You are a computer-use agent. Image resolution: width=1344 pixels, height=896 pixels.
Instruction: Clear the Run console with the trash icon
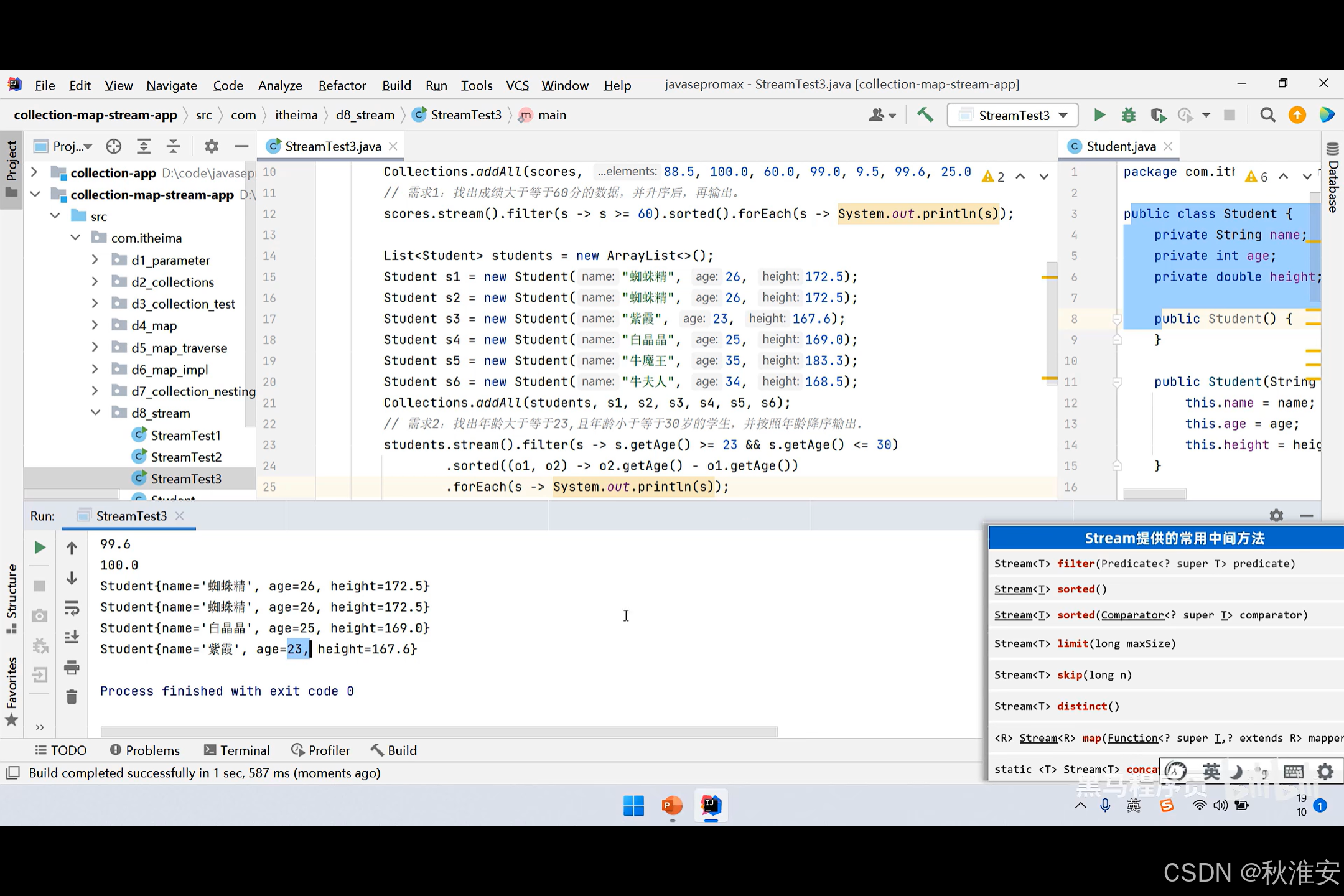tap(72, 696)
